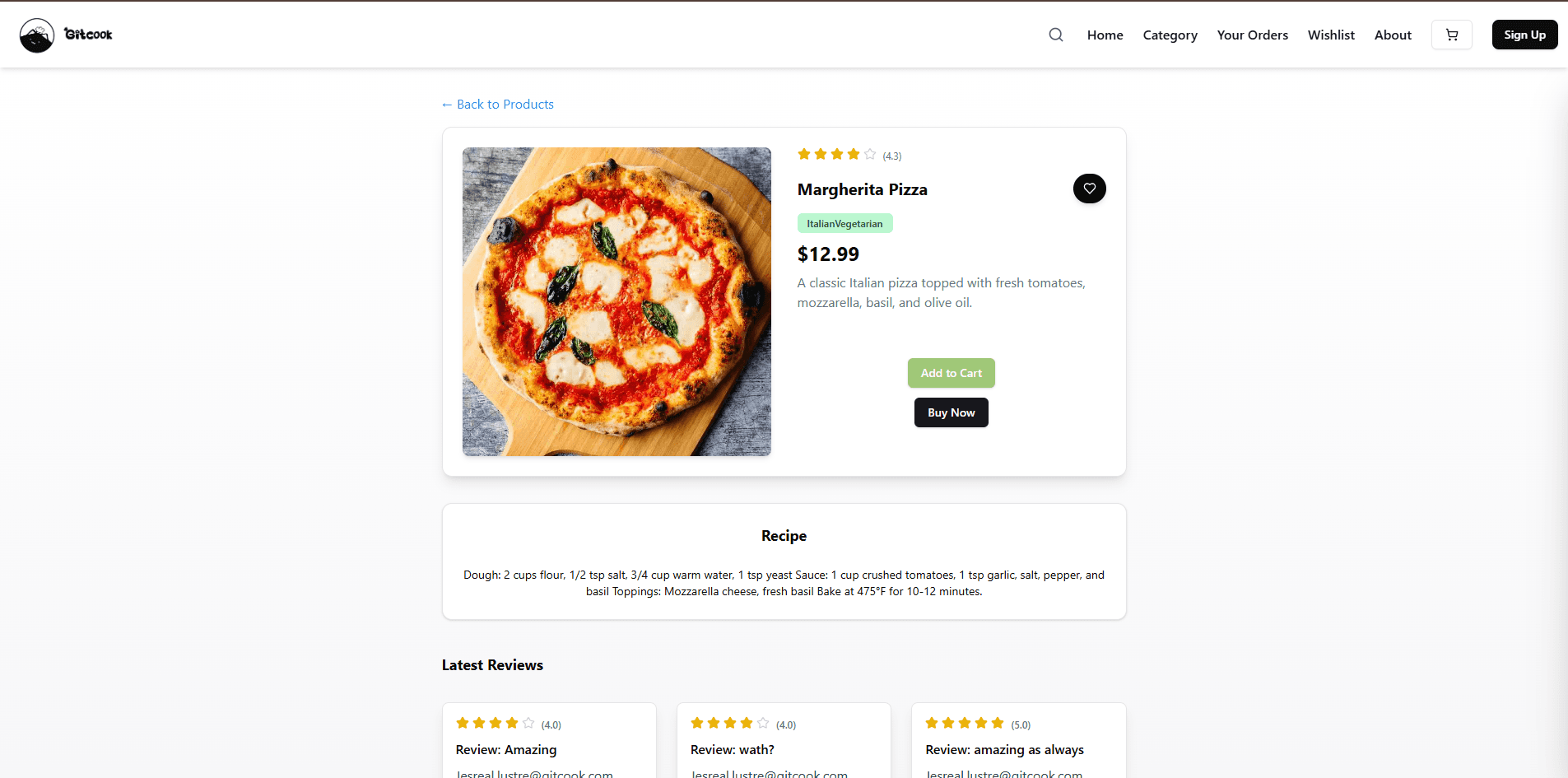Open the "Review: Amazing" card
1568x778 pixels.
pos(549,740)
